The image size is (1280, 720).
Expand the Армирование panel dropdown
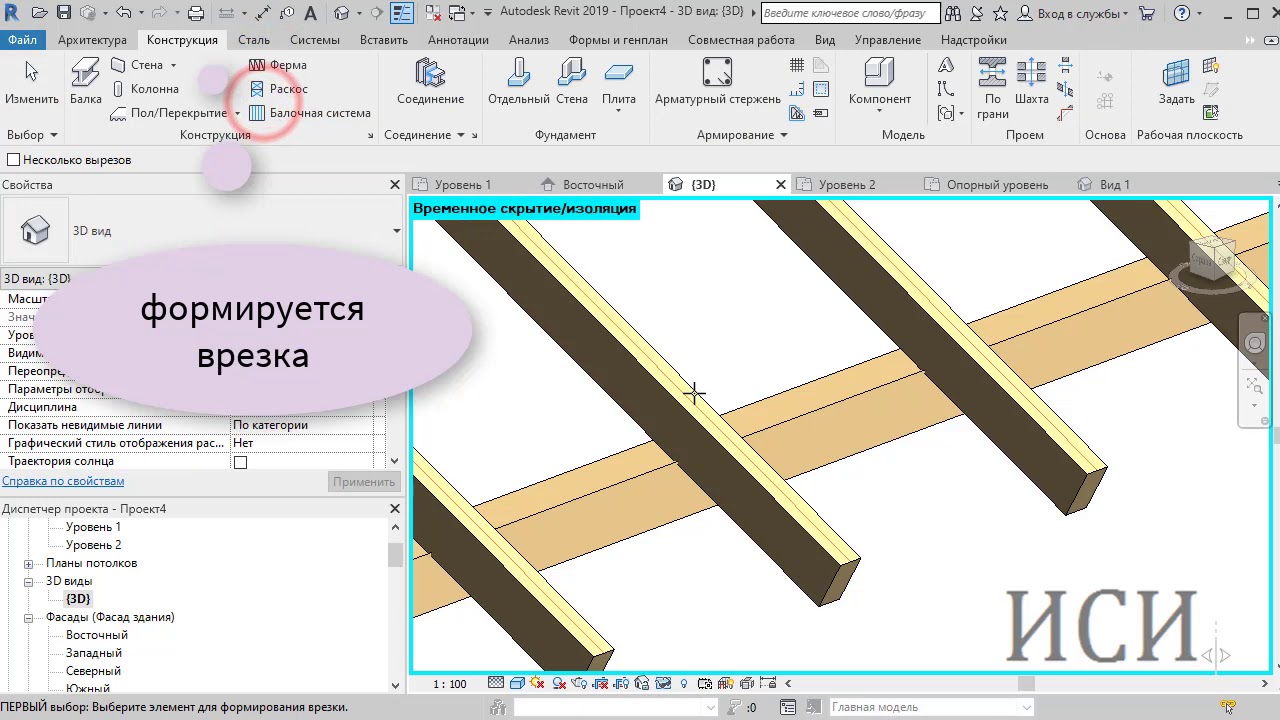point(783,135)
